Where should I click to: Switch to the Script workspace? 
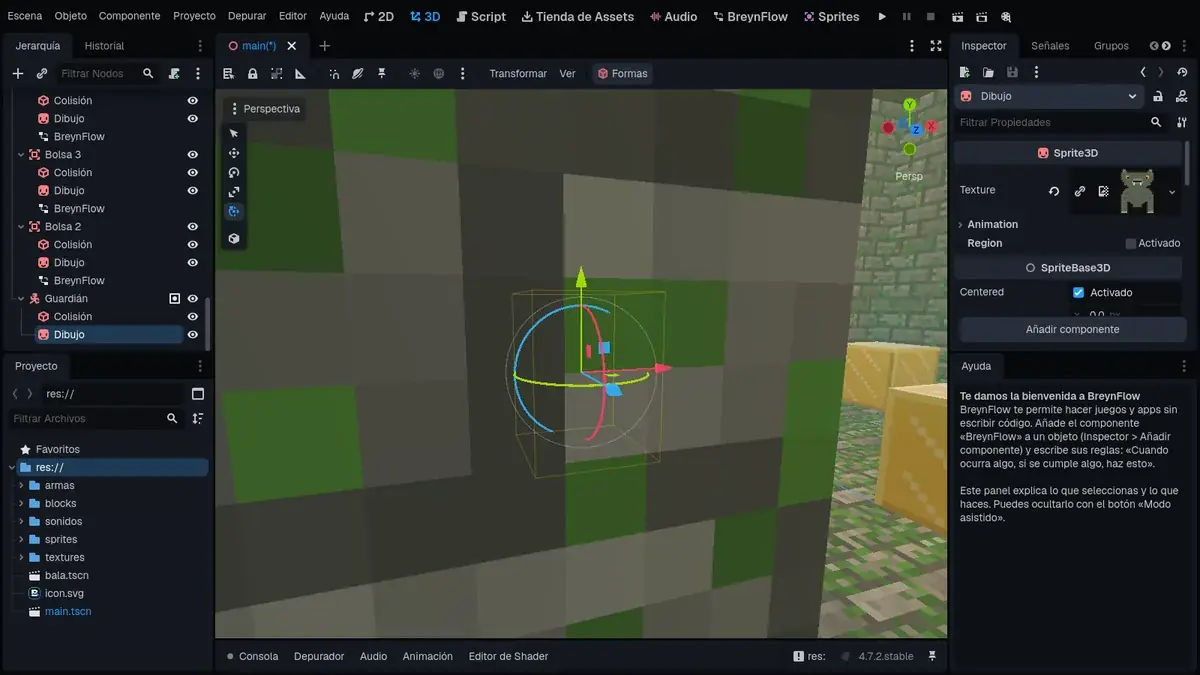tap(481, 17)
